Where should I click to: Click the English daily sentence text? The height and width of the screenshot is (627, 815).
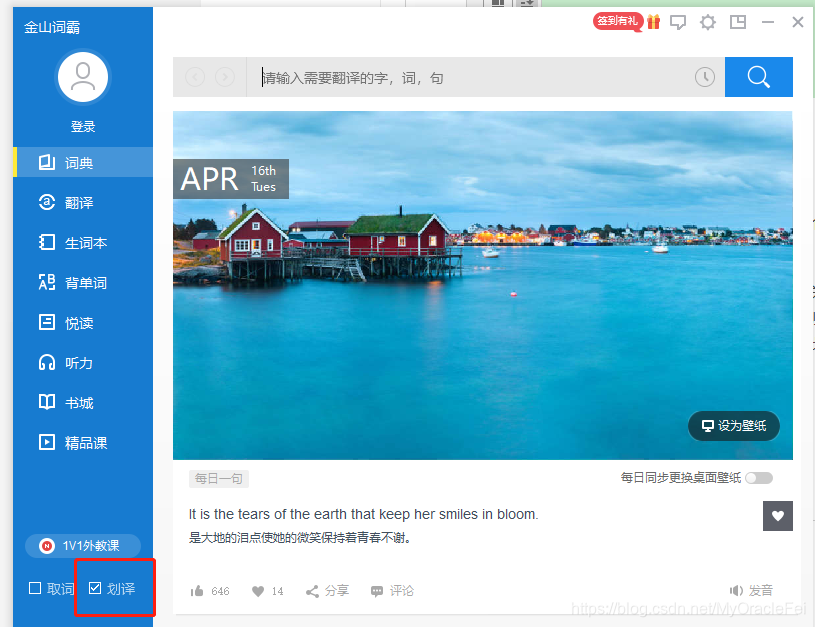[x=363, y=514]
